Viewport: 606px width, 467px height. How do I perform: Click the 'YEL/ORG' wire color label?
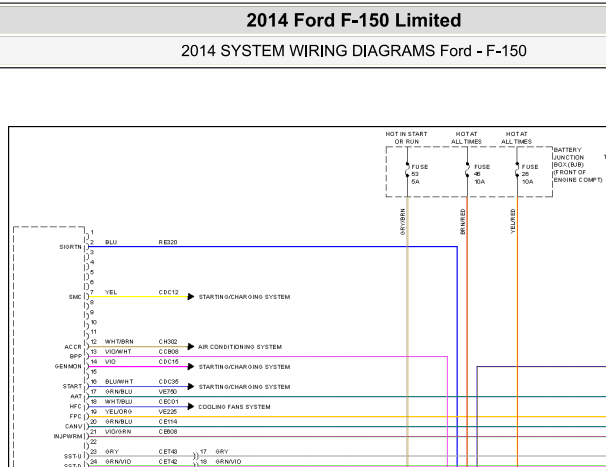click(x=119, y=412)
